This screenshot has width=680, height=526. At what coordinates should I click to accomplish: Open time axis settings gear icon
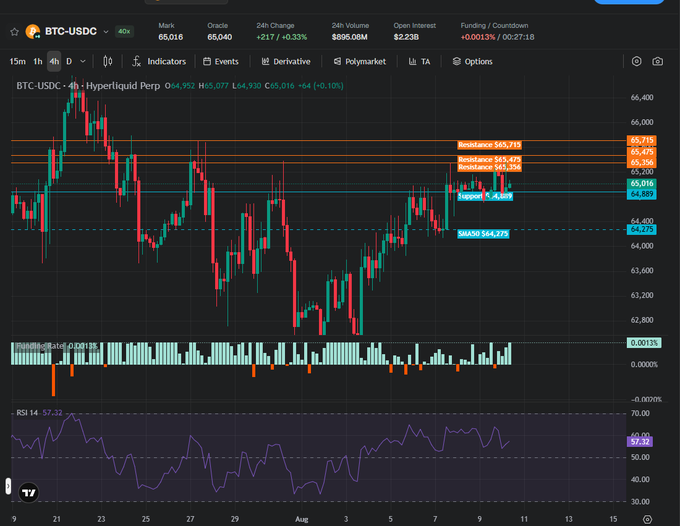tap(647, 519)
